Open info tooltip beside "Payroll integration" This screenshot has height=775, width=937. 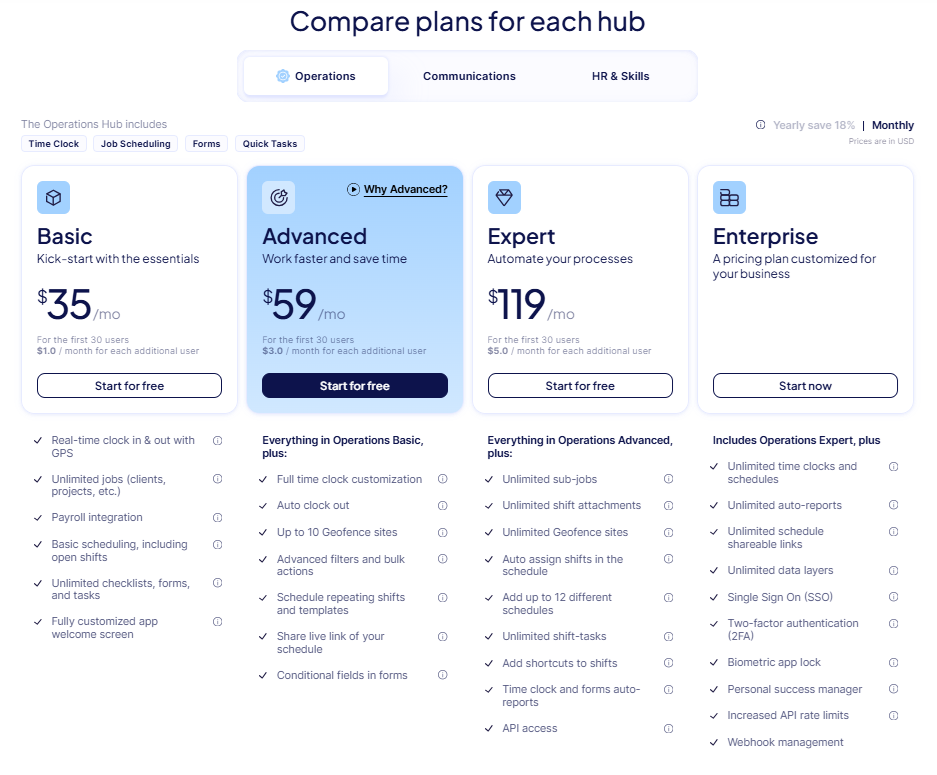(217, 517)
